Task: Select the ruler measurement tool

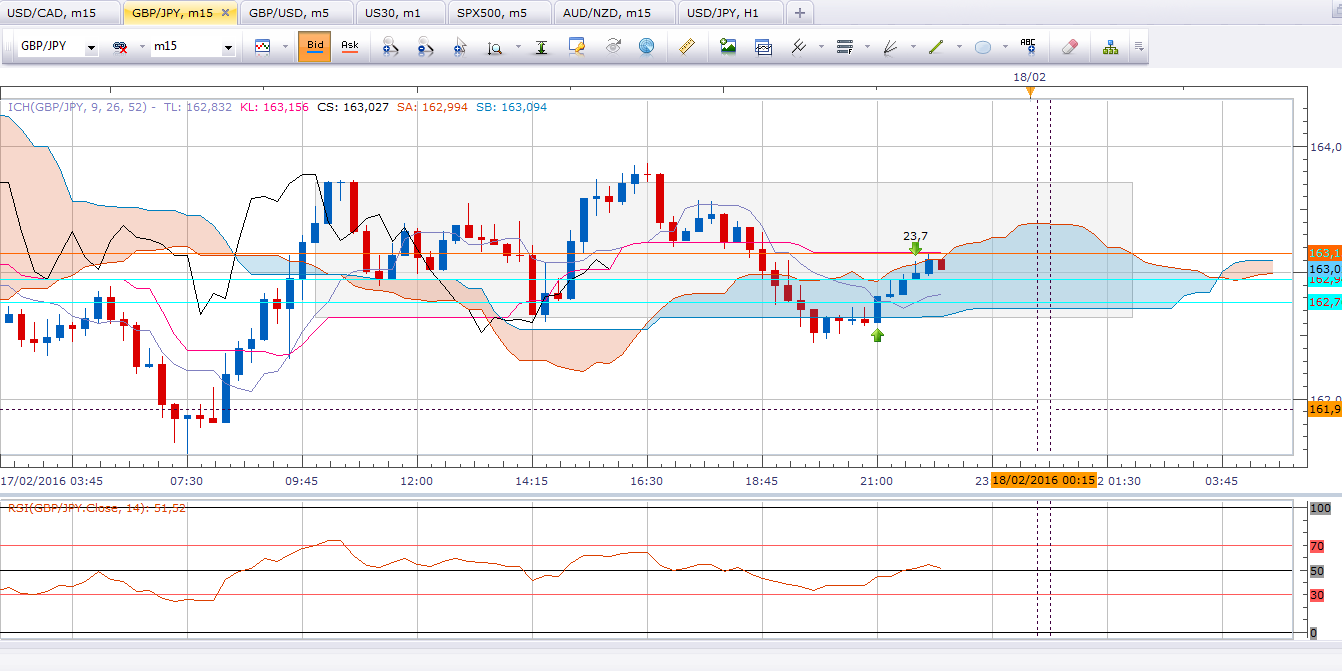Action: pyautogui.click(x=686, y=46)
